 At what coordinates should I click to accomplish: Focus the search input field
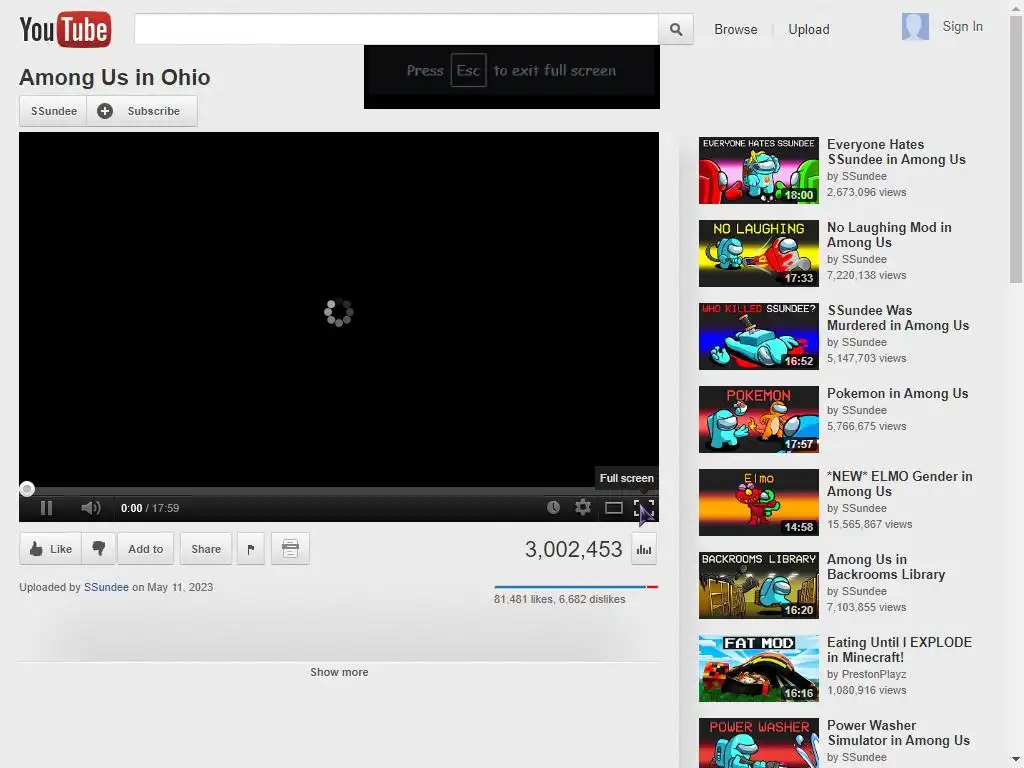tap(396, 29)
